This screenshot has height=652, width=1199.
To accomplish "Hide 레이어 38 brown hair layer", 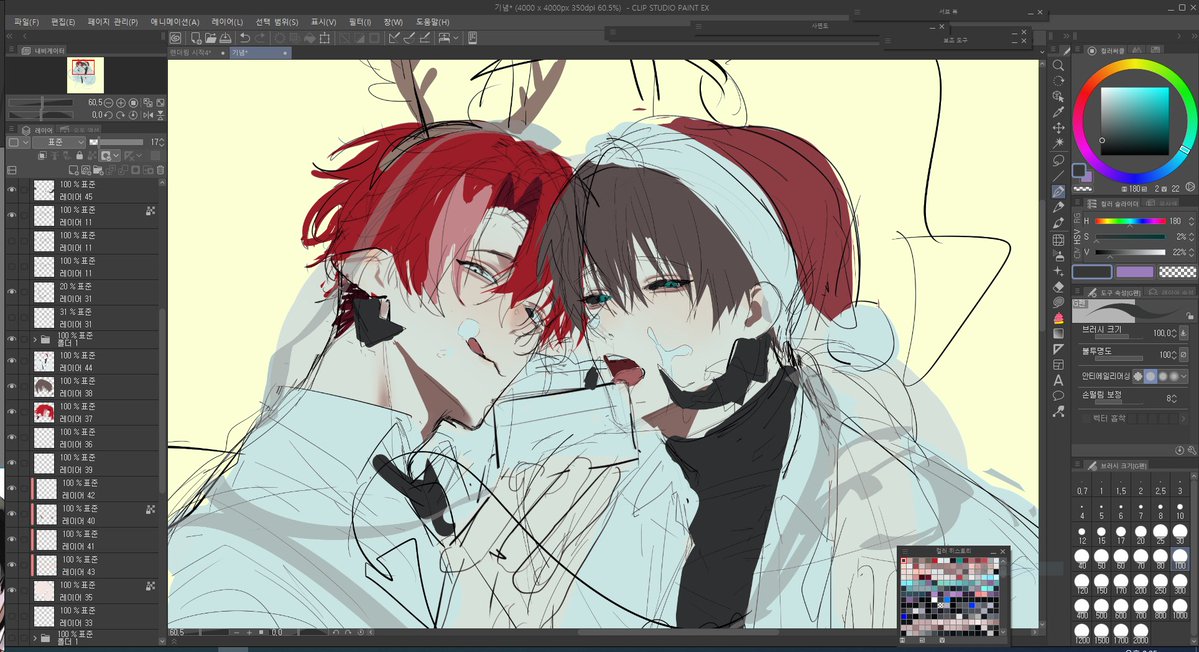I will (11, 387).
